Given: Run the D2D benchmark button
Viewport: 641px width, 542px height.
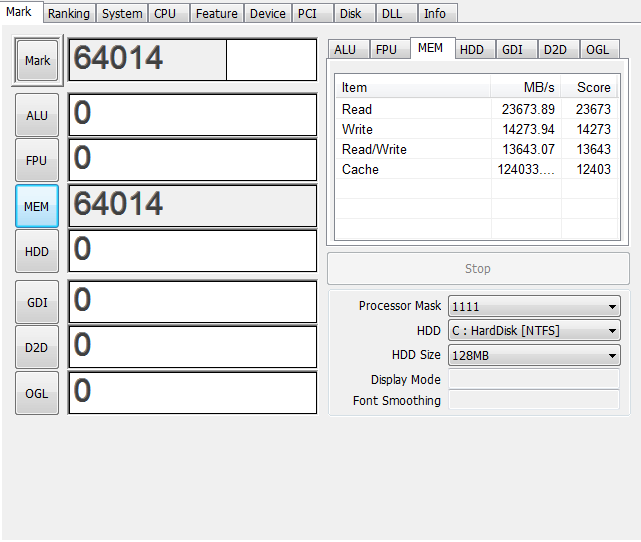Looking at the screenshot, I should 37,347.
